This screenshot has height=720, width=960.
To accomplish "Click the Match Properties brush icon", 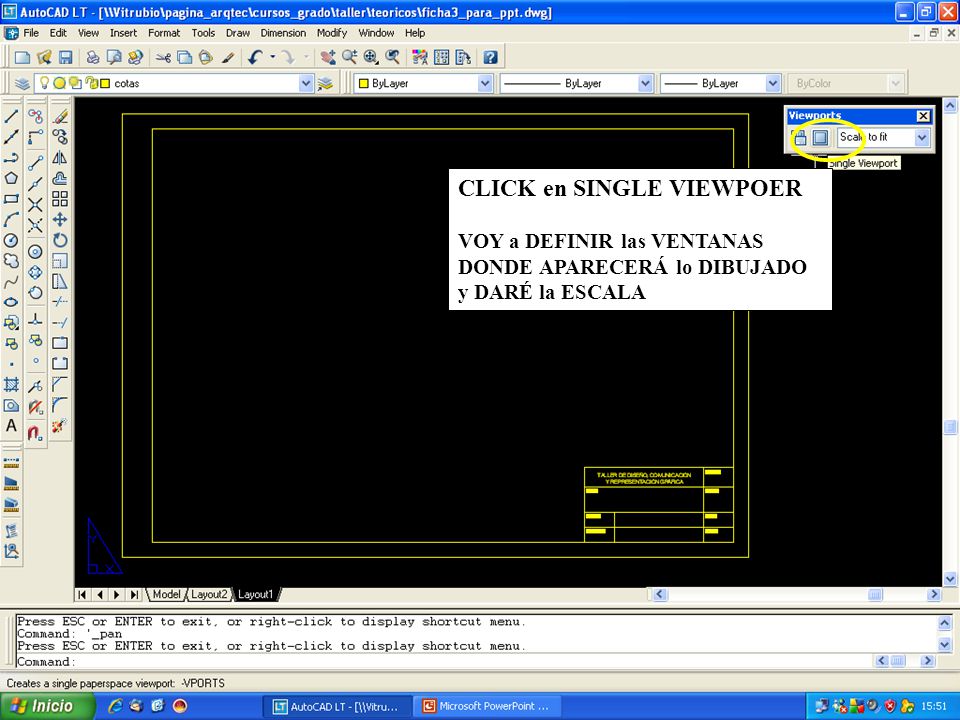I will tap(228, 58).
